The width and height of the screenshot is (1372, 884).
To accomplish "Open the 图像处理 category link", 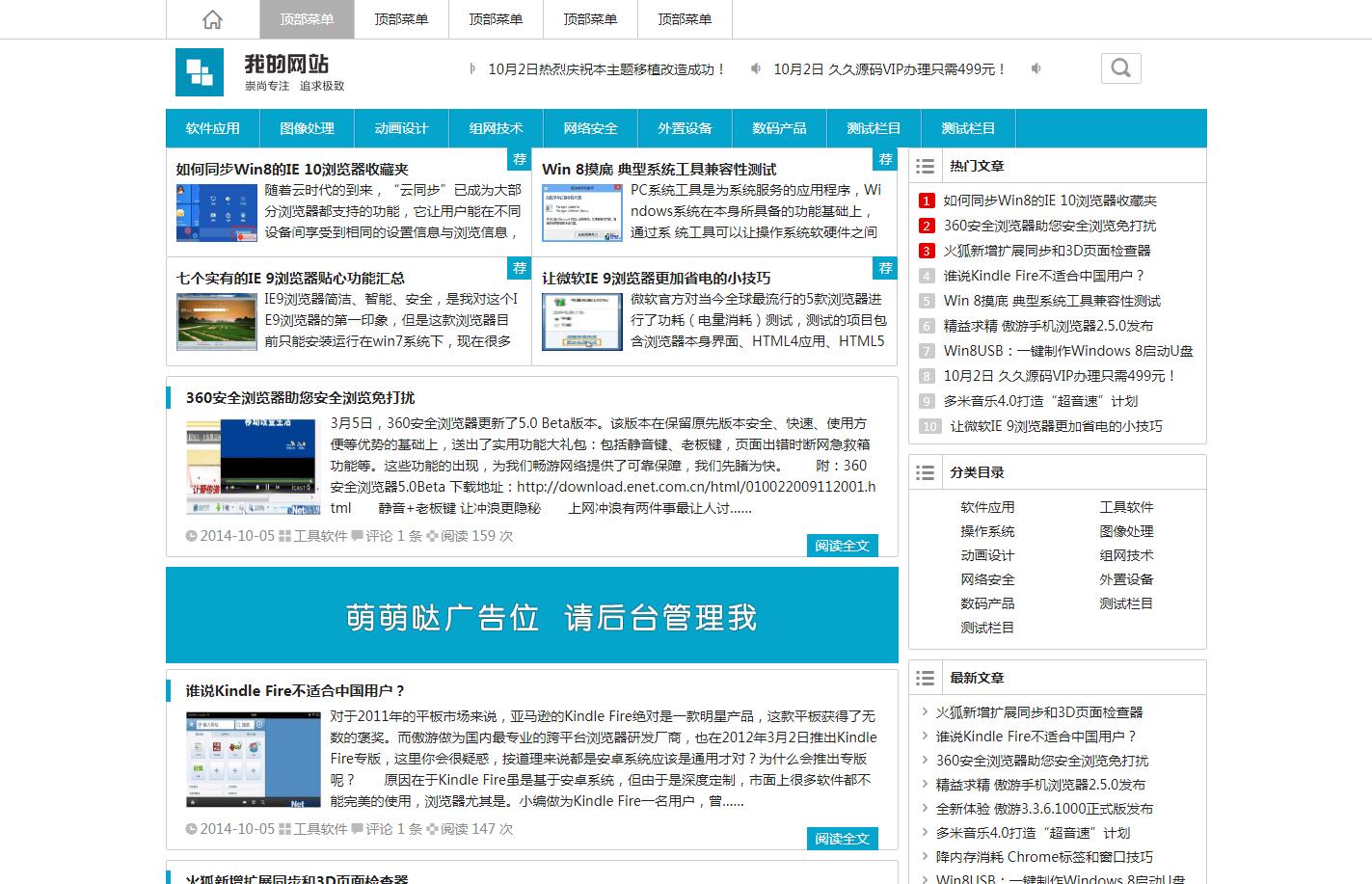I will tap(1125, 530).
